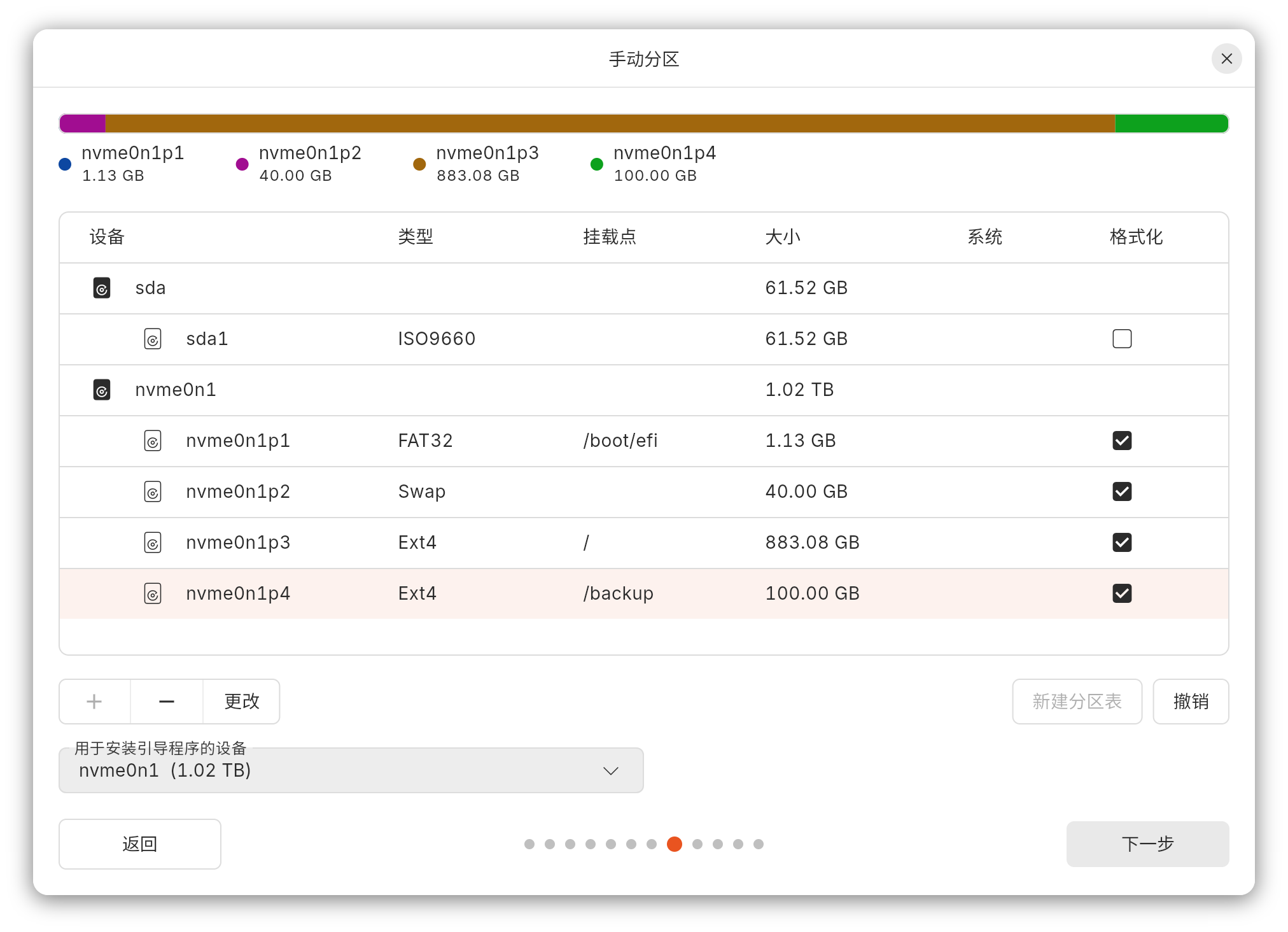The width and height of the screenshot is (1288, 932).
Task: Click the nvme0n1p4 partition icon
Action: (x=153, y=593)
